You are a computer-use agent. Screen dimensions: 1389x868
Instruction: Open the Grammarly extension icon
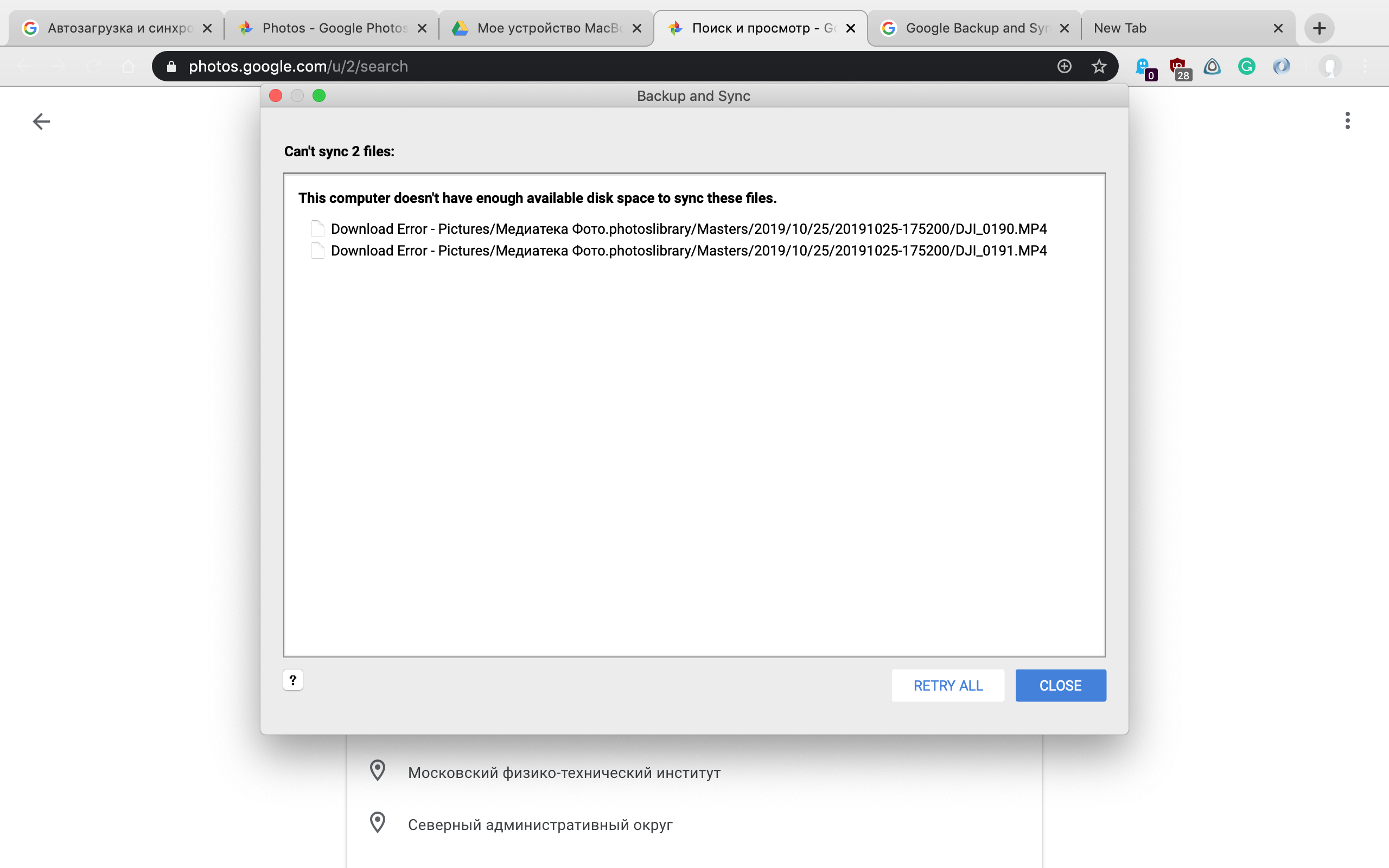tap(1246, 67)
